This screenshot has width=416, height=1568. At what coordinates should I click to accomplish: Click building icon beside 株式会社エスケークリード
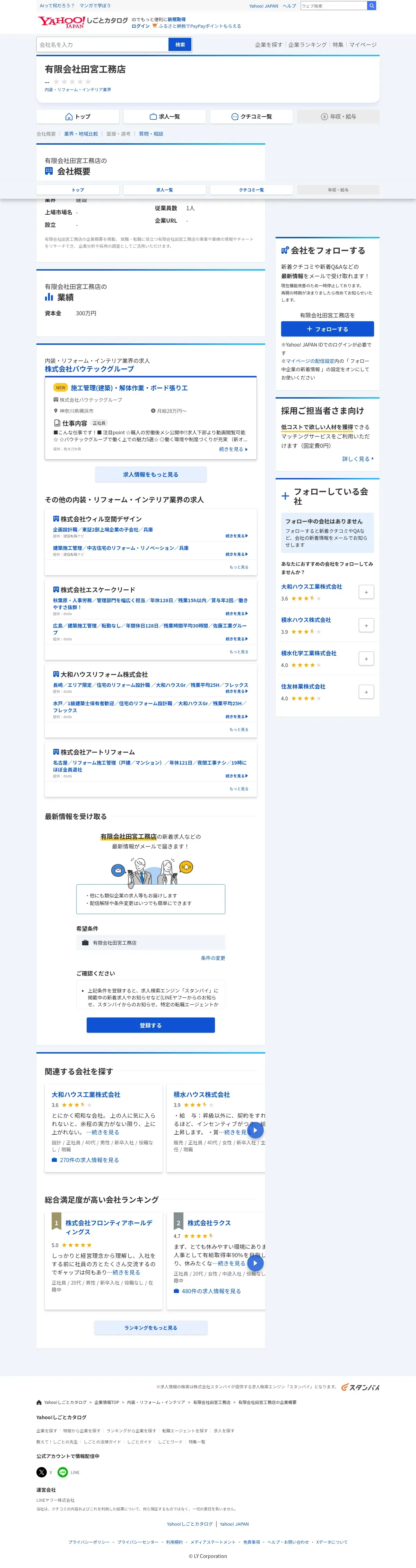(56, 590)
